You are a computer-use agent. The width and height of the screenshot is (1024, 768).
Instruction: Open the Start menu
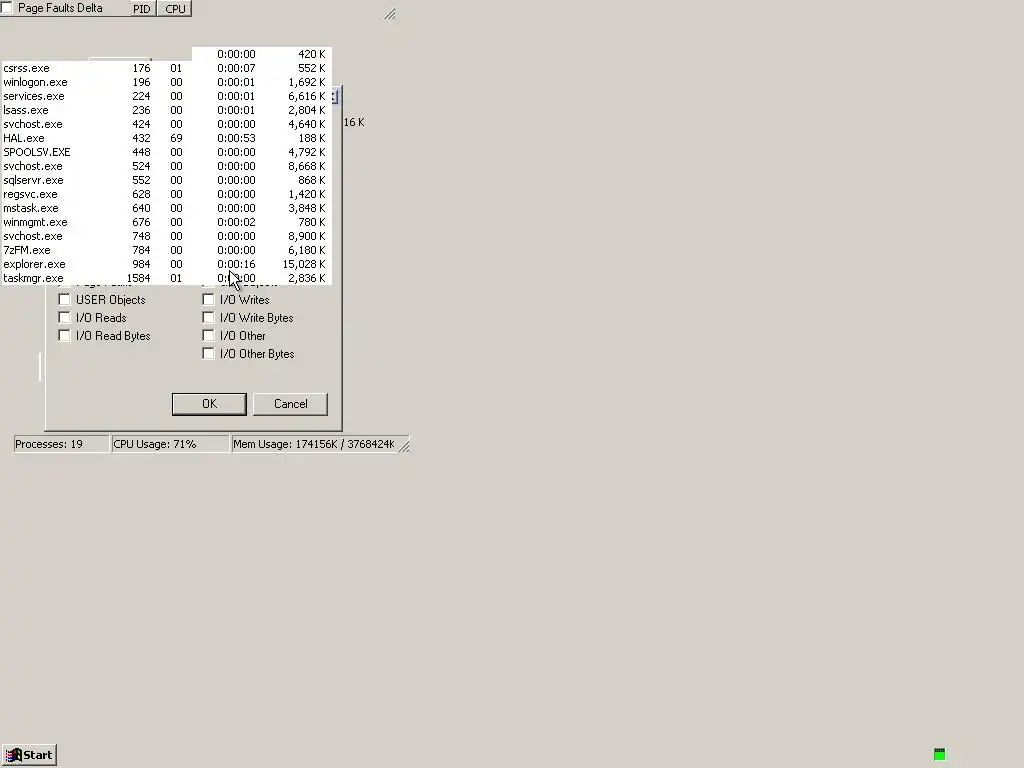click(x=29, y=755)
